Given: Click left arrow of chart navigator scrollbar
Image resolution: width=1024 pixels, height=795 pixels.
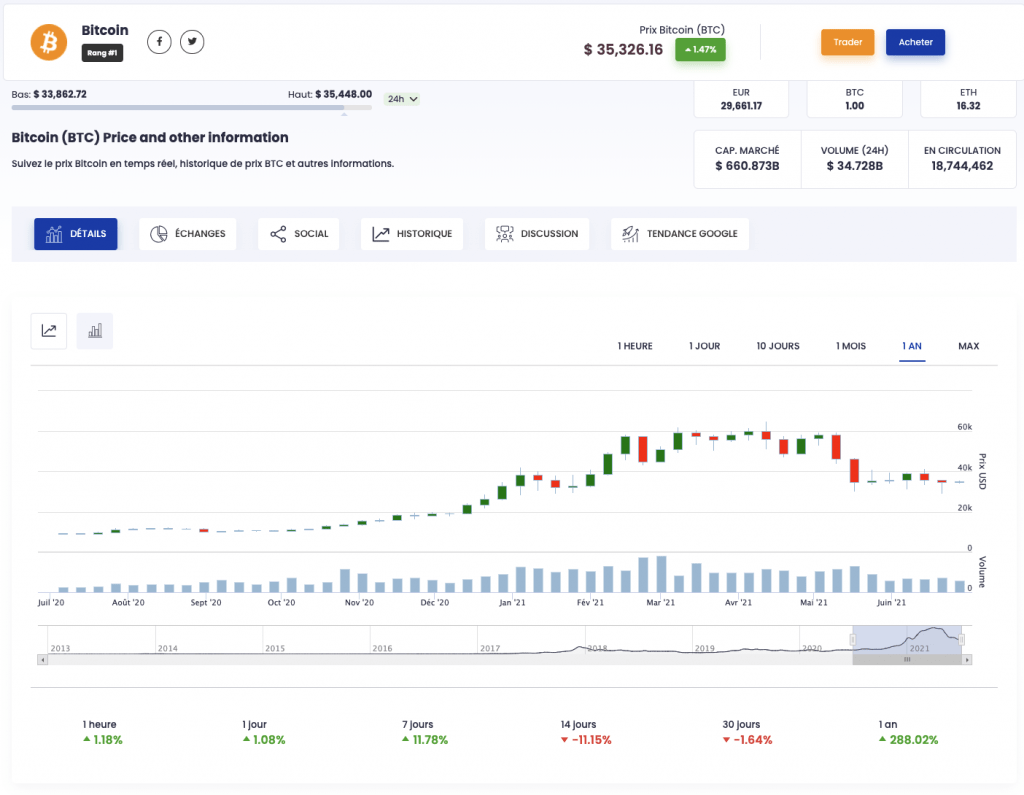Looking at the screenshot, I should point(42,660).
